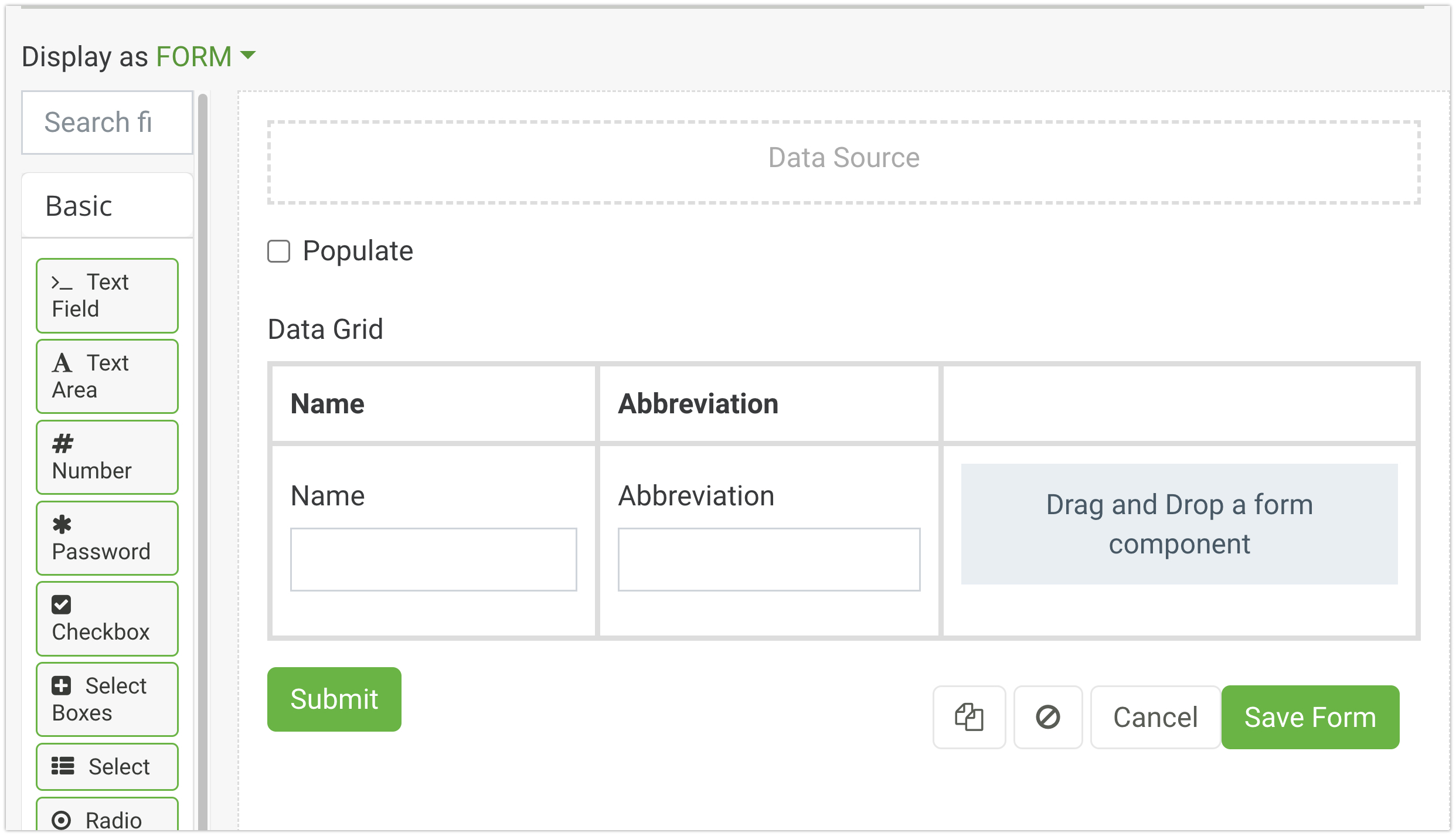Click into the Abbreviation text input
1456x836 pixels.
[x=768, y=559]
